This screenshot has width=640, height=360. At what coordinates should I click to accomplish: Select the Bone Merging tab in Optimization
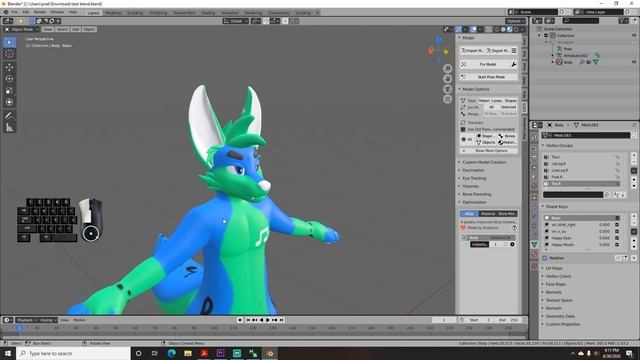(x=507, y=214)
